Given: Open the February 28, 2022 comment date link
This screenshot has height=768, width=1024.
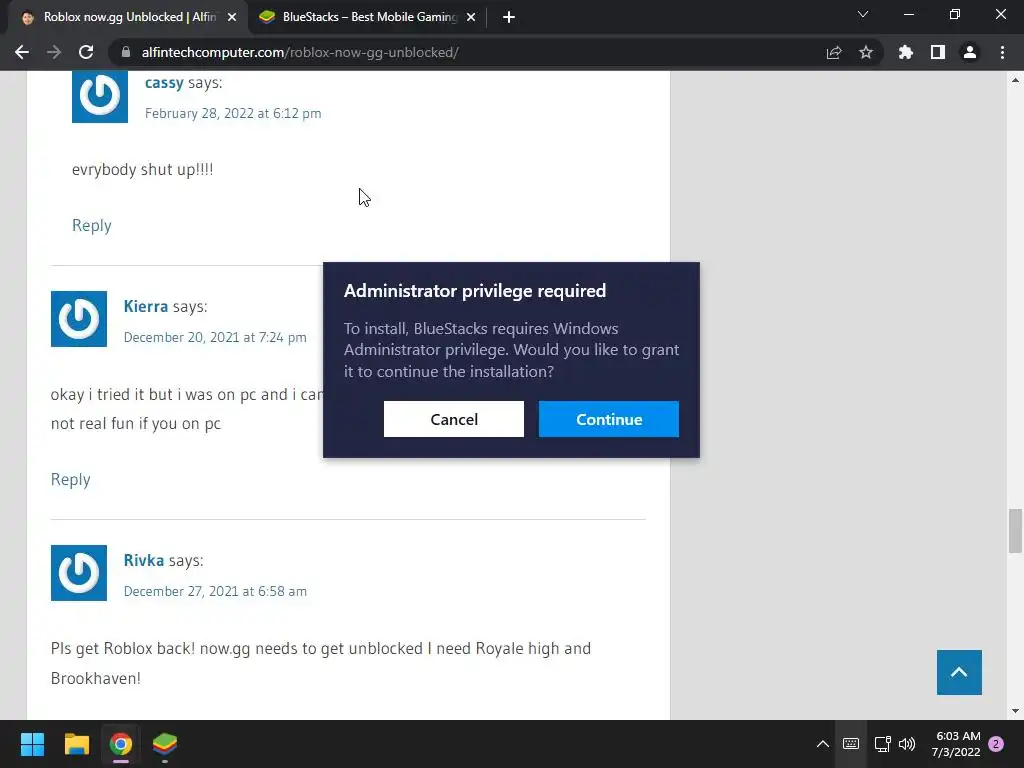Looking at the screenshot, I should click(233, 114).
